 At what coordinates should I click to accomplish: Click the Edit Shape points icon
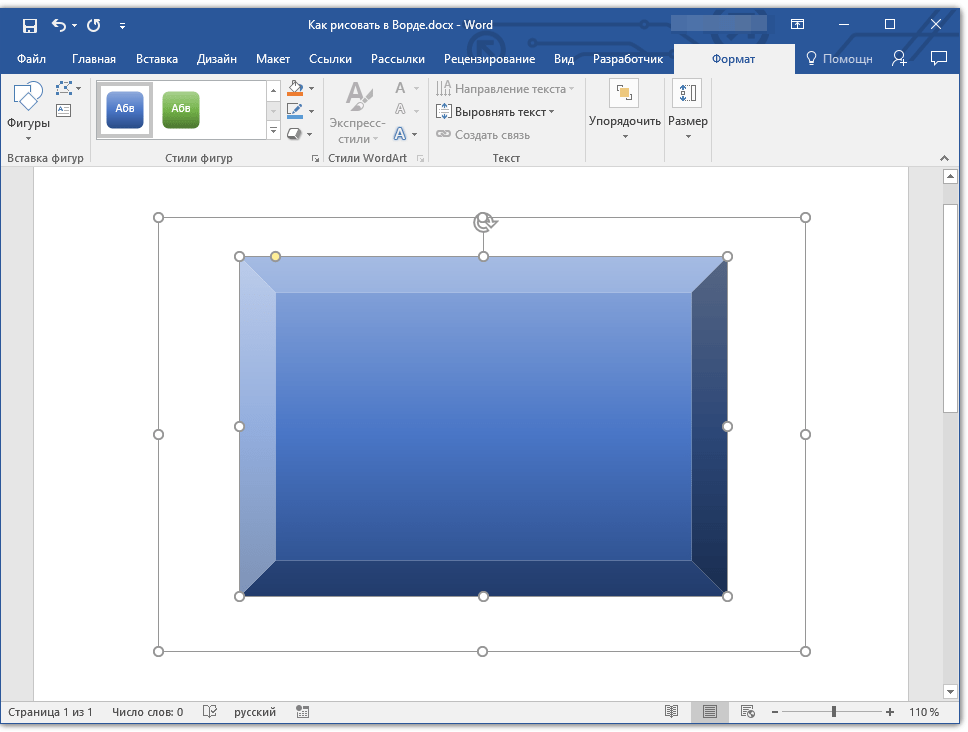[x=65, y=89]
